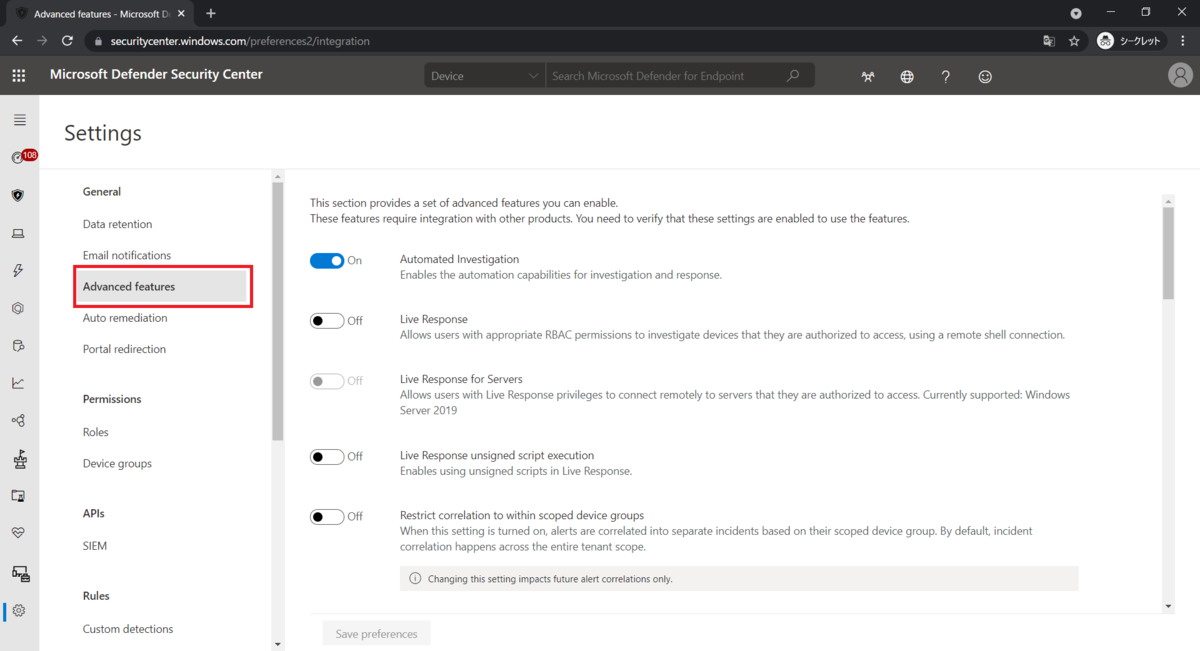Viewport: 1200px width, 651px height.
Task: Open the Evaluation and tutorials sidebar icon
Action: 18,496
